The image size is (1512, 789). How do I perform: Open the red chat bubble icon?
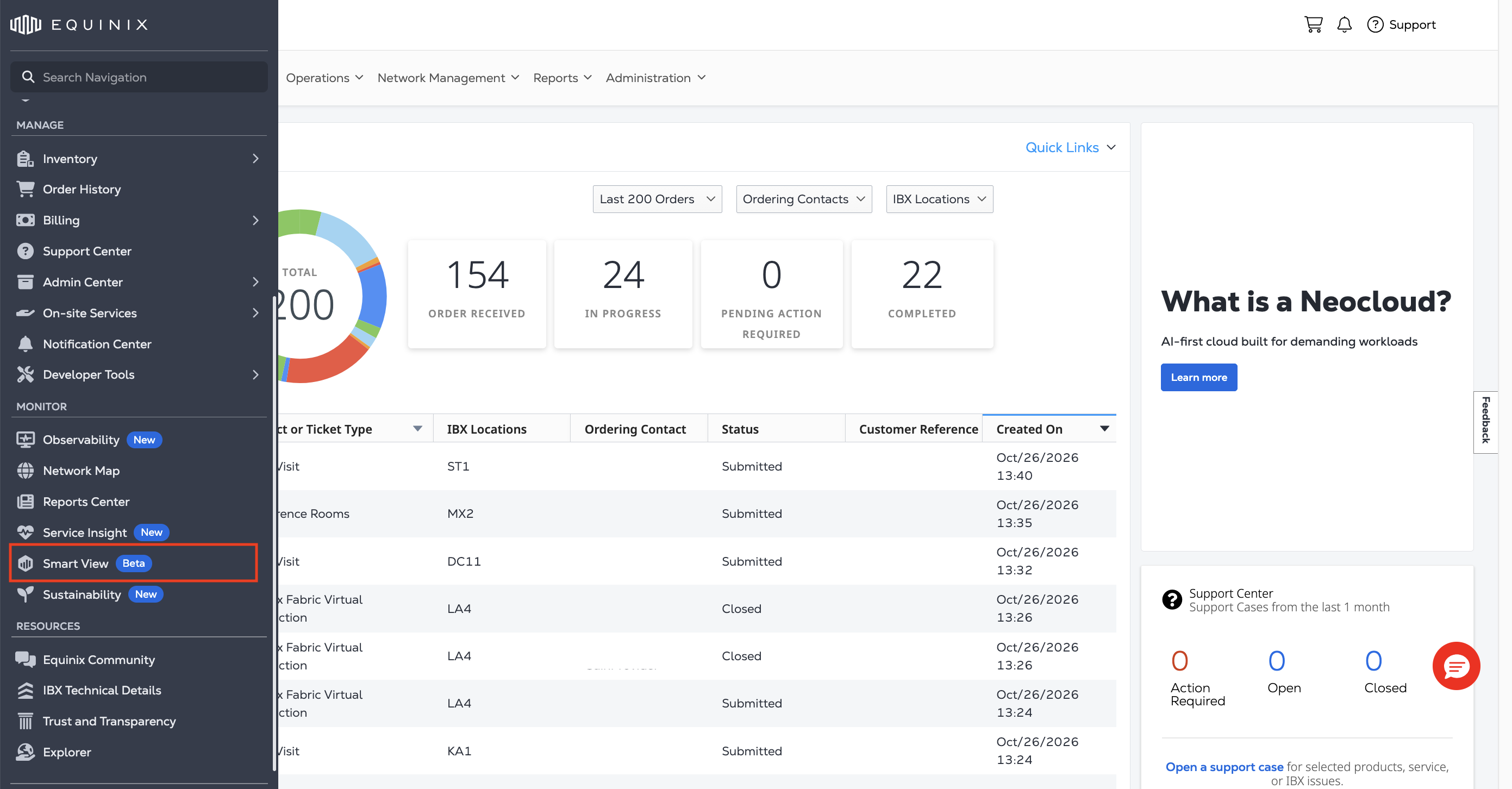1455,666
